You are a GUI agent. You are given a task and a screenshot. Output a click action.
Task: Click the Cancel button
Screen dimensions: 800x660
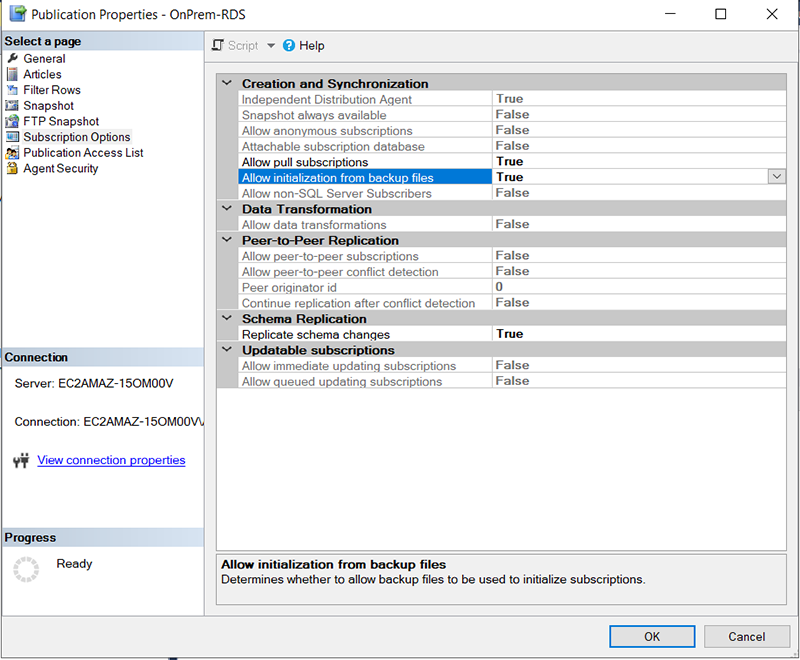coord(746,636)
